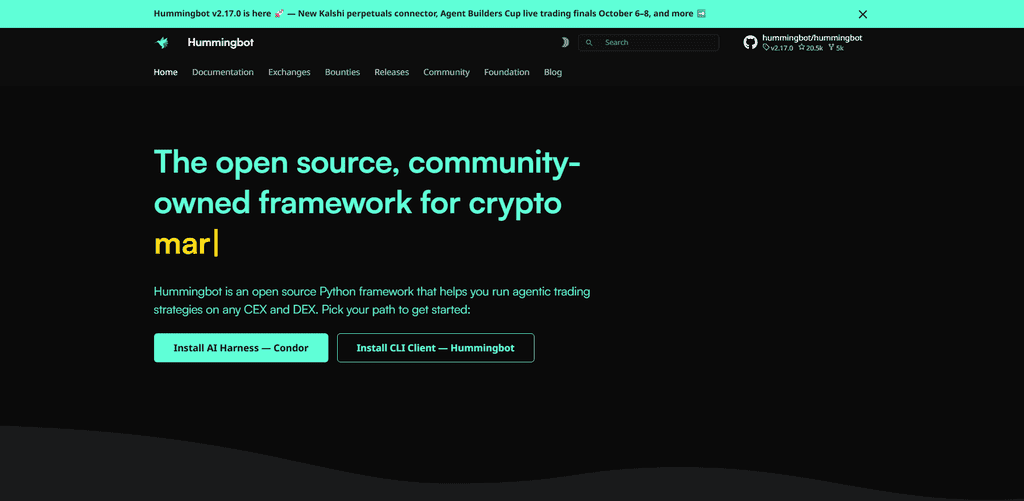Click the Hummingbot hummingbird logo icon

[x=161, y=42]
